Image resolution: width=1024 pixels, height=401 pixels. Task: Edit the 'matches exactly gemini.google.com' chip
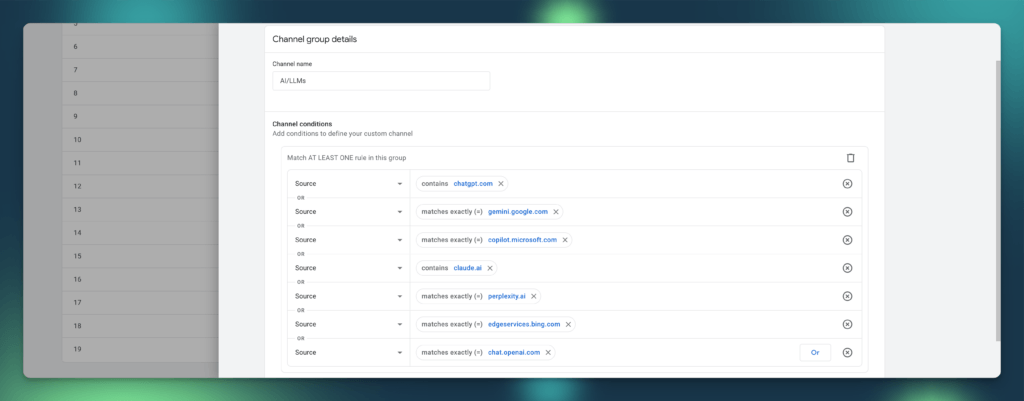489,212
